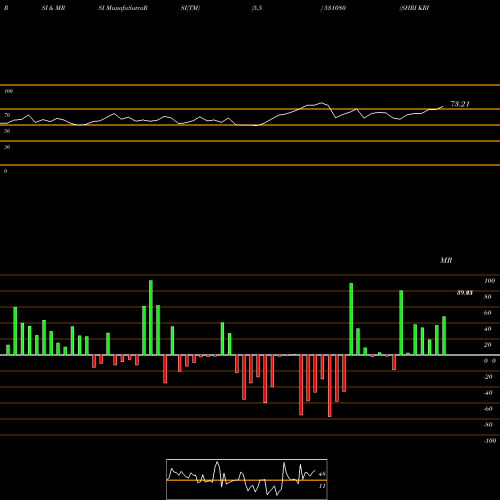Click the MR axis label 60

pos(488,313)
